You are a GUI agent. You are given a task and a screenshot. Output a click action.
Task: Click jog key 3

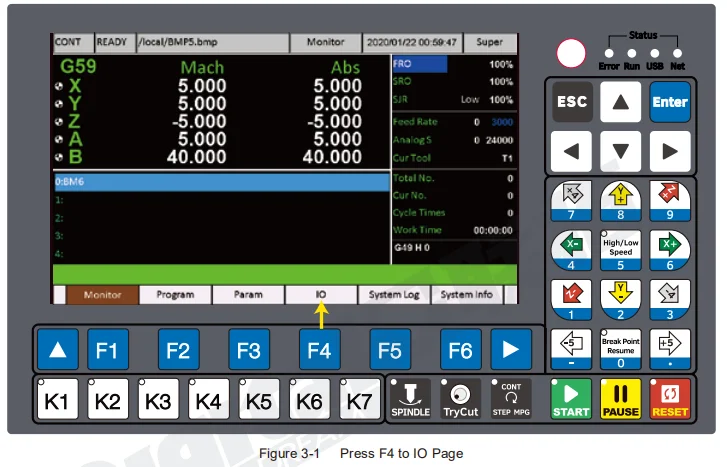click(x=670, y=300)
